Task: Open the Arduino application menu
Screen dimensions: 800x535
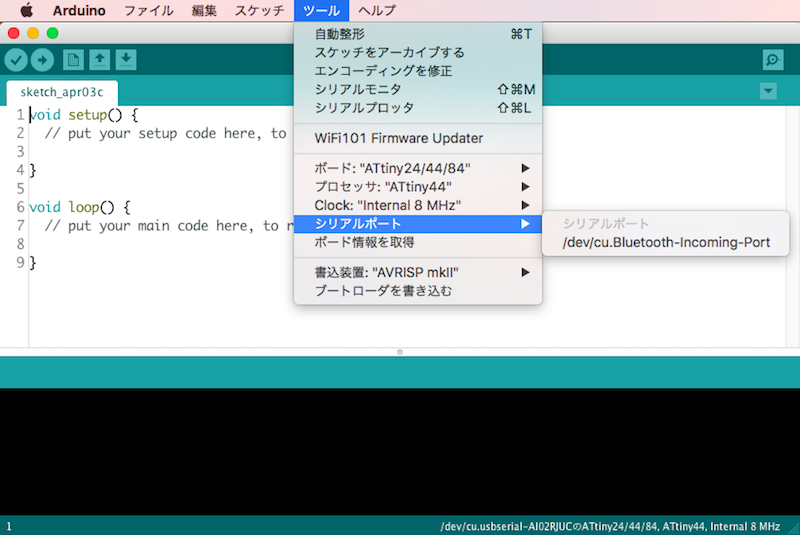Action: pyautogui.click(x=79, y=10)
